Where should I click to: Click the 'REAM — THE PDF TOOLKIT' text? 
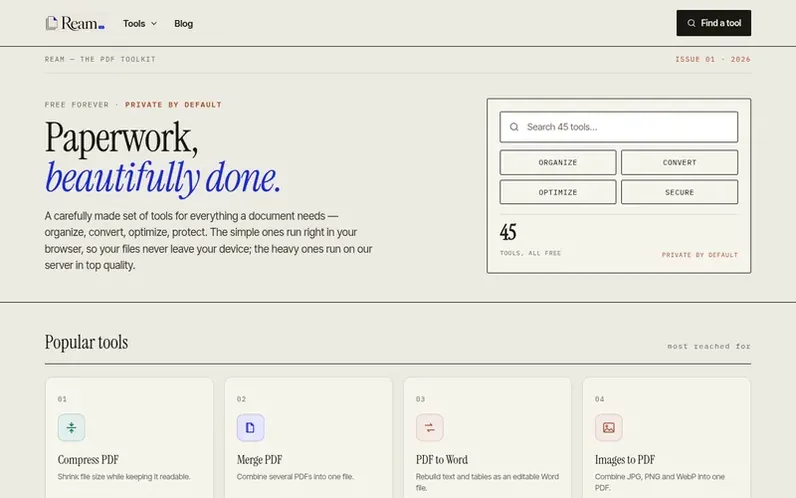[x=100, y=59]
